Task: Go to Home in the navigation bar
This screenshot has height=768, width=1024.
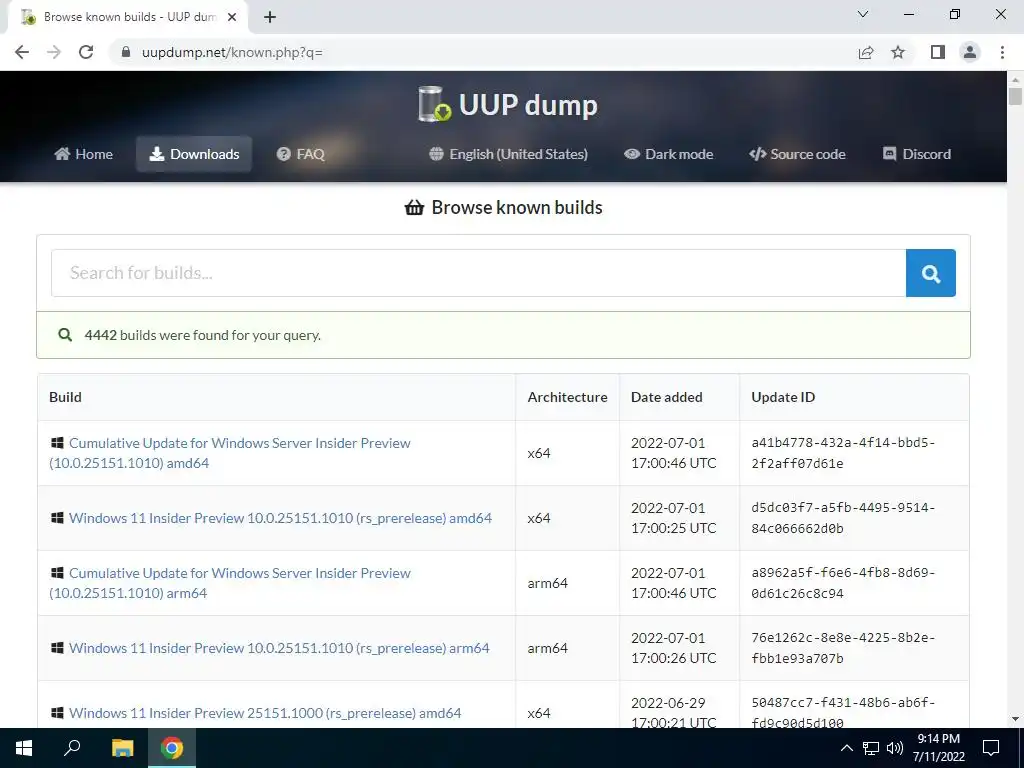Action: 84,154
